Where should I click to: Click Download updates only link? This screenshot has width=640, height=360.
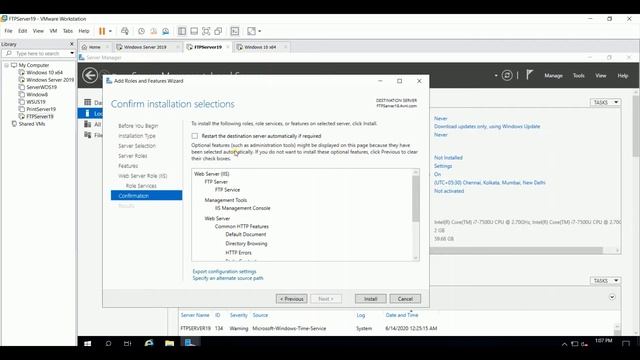pyautogui.click(x=487, y=127)
